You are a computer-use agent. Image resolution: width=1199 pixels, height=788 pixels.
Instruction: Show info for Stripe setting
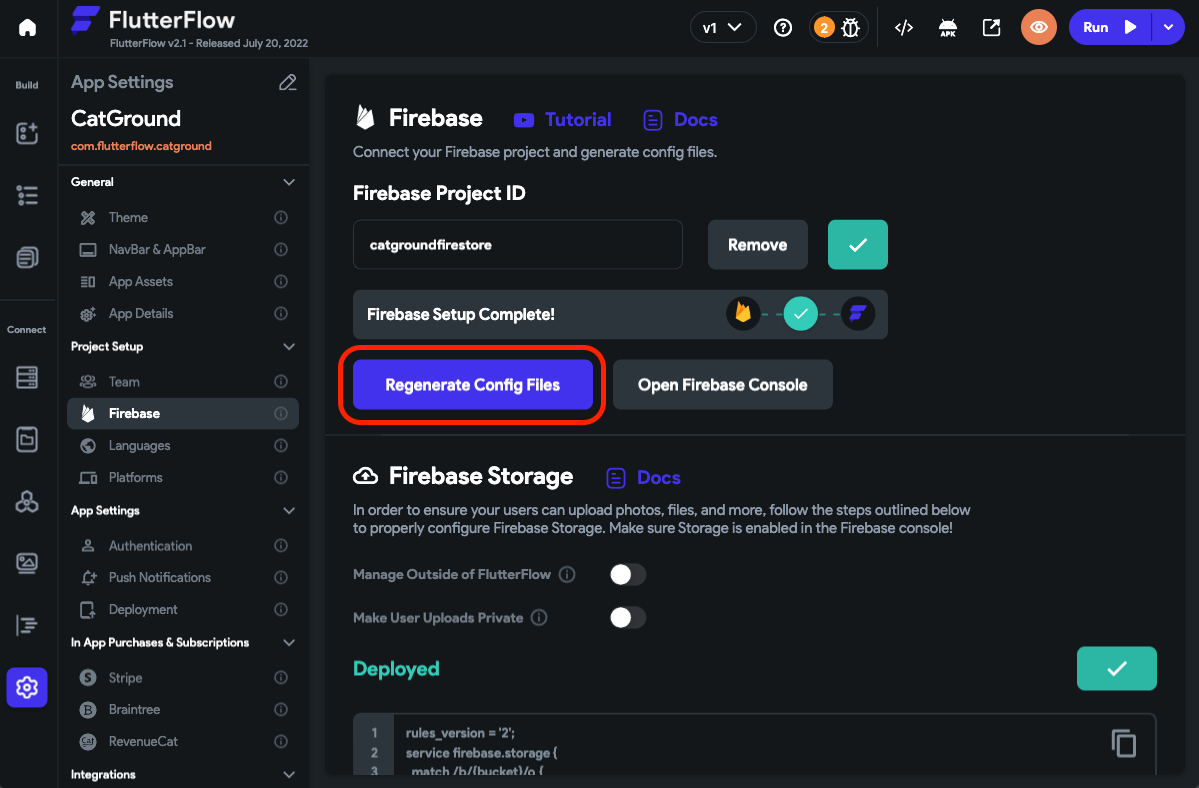[281, 678]
